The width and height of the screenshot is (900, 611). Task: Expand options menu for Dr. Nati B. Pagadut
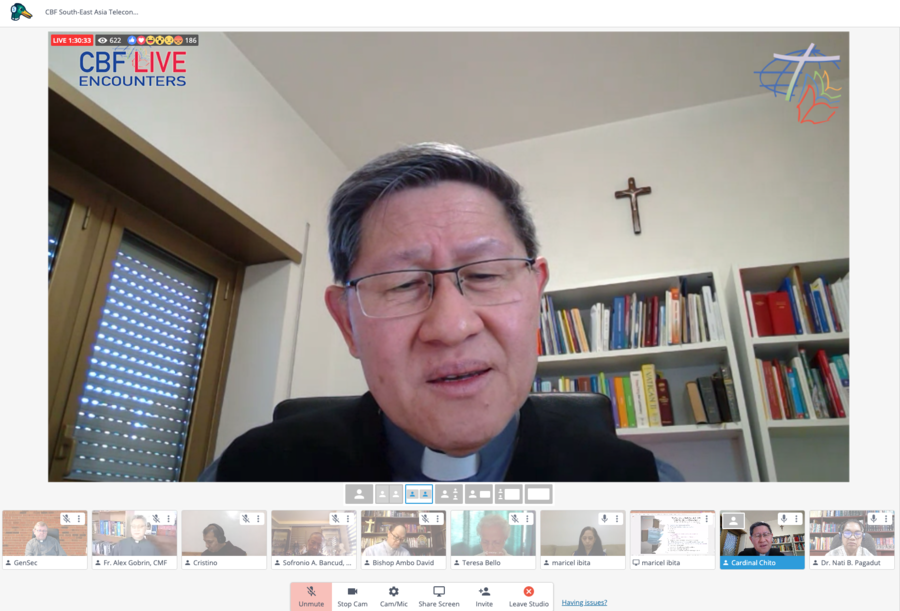[886, 519]
